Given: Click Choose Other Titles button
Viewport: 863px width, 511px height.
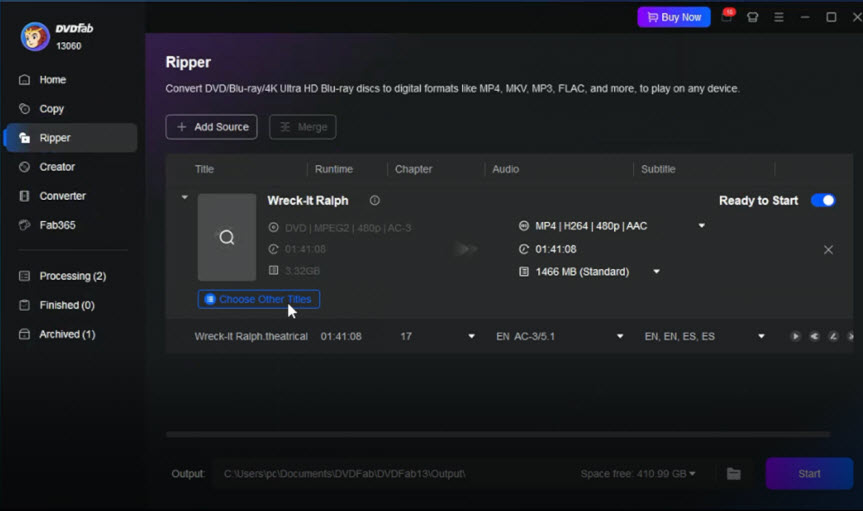Looking at the screenshot, I should coord(259,299).
